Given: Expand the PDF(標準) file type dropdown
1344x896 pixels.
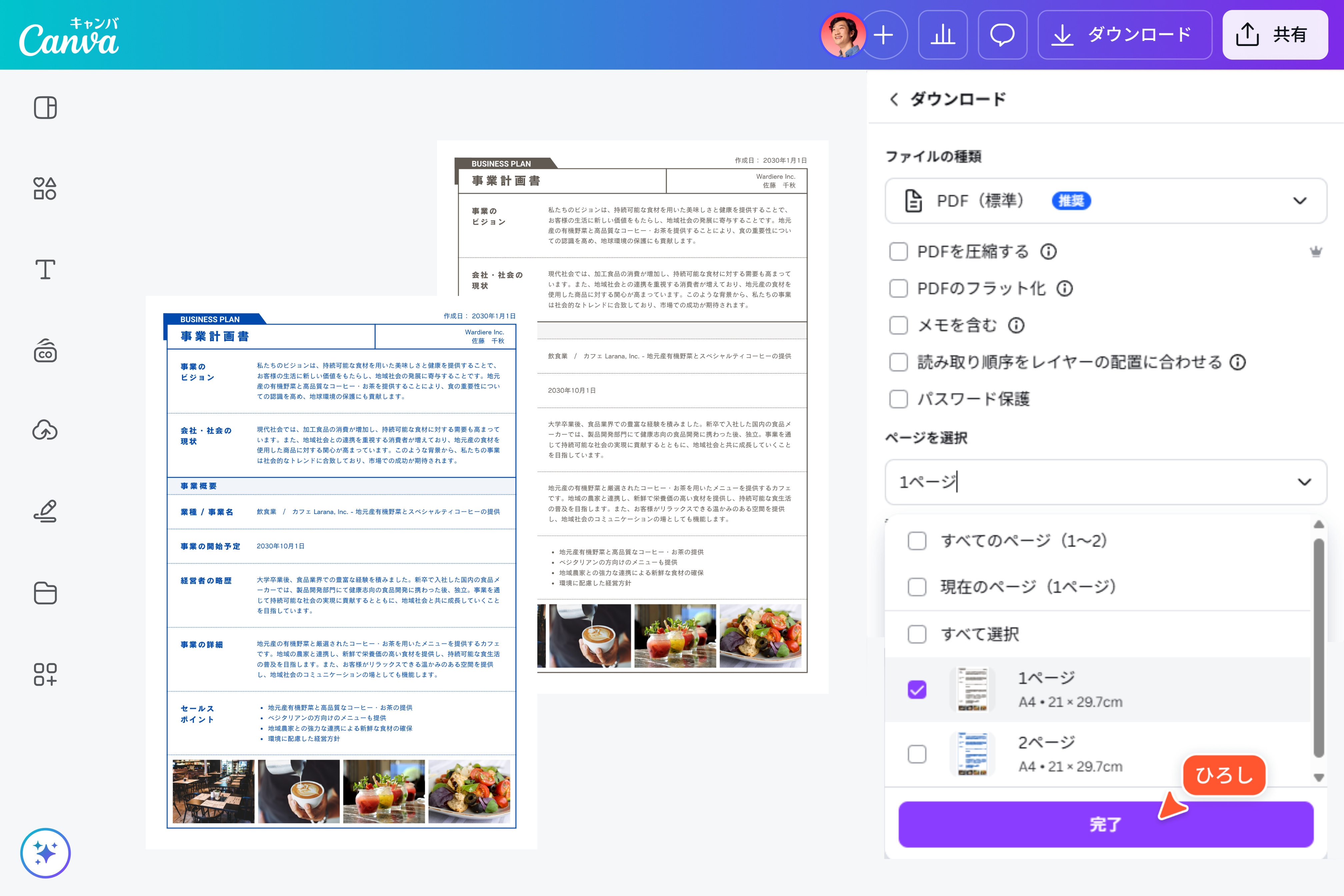Looking at the screenshot, I should click(x=1106, y=201).
